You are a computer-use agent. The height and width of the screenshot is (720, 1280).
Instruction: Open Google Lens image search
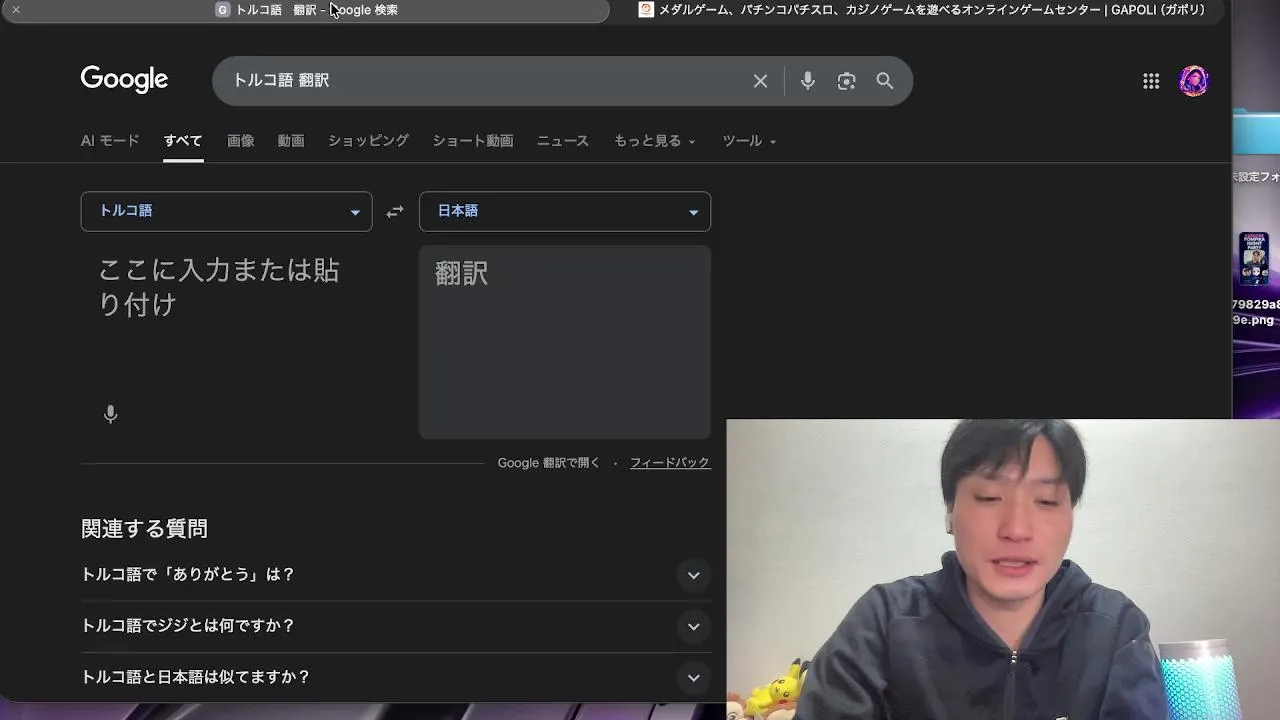[x=846, y=81]
